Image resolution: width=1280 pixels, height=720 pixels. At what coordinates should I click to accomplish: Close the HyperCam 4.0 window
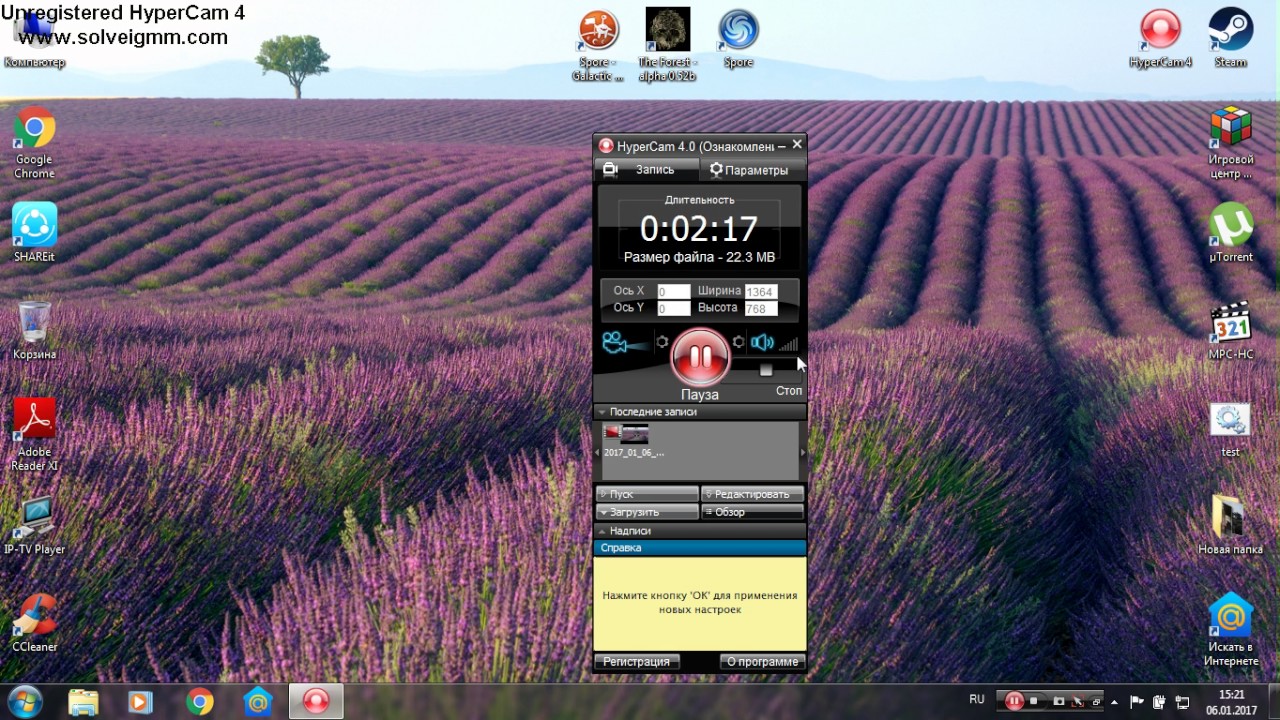tap(797, 145)
